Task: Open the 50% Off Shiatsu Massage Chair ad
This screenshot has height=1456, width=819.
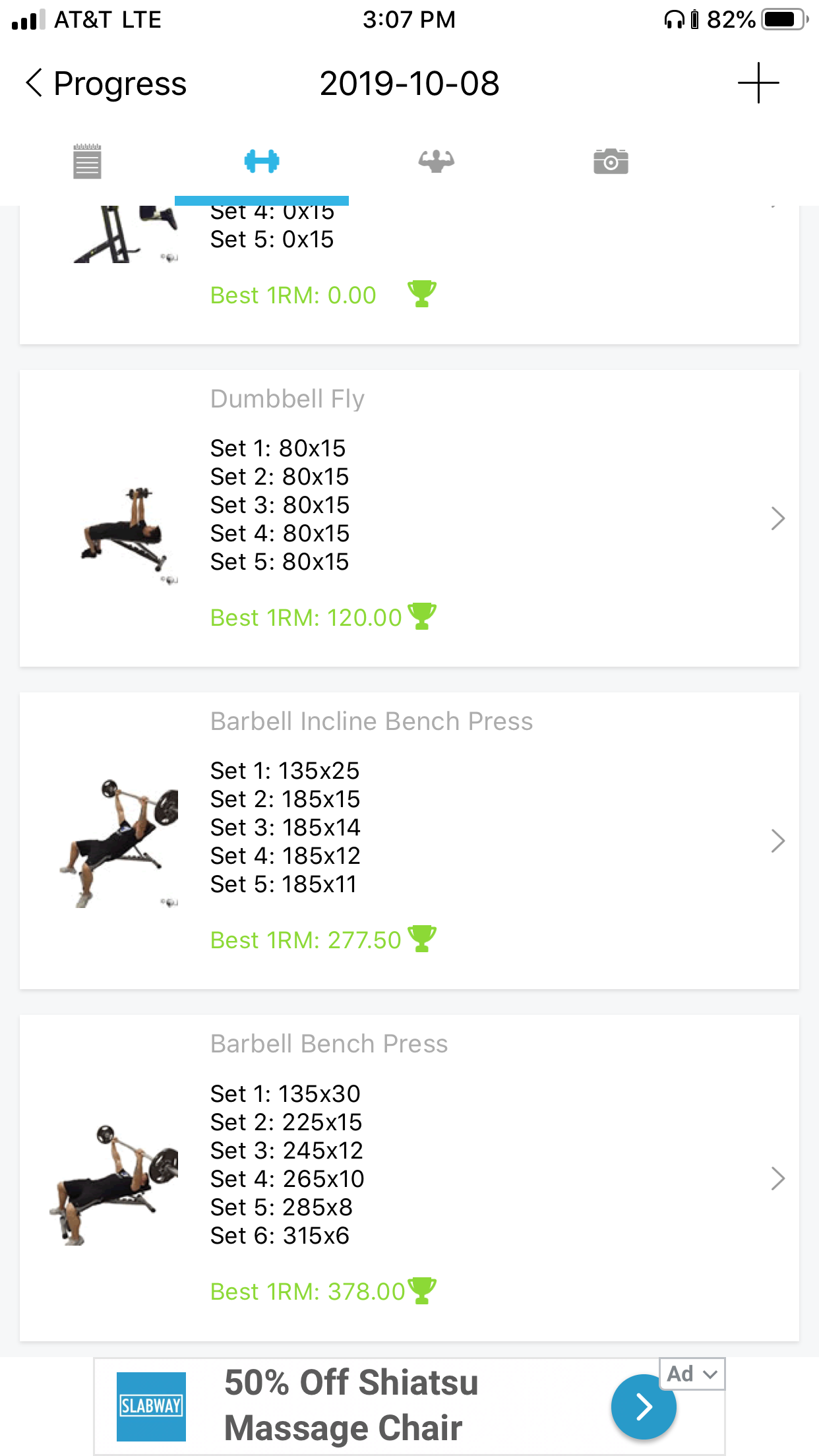Action: tap(351, 1406)
